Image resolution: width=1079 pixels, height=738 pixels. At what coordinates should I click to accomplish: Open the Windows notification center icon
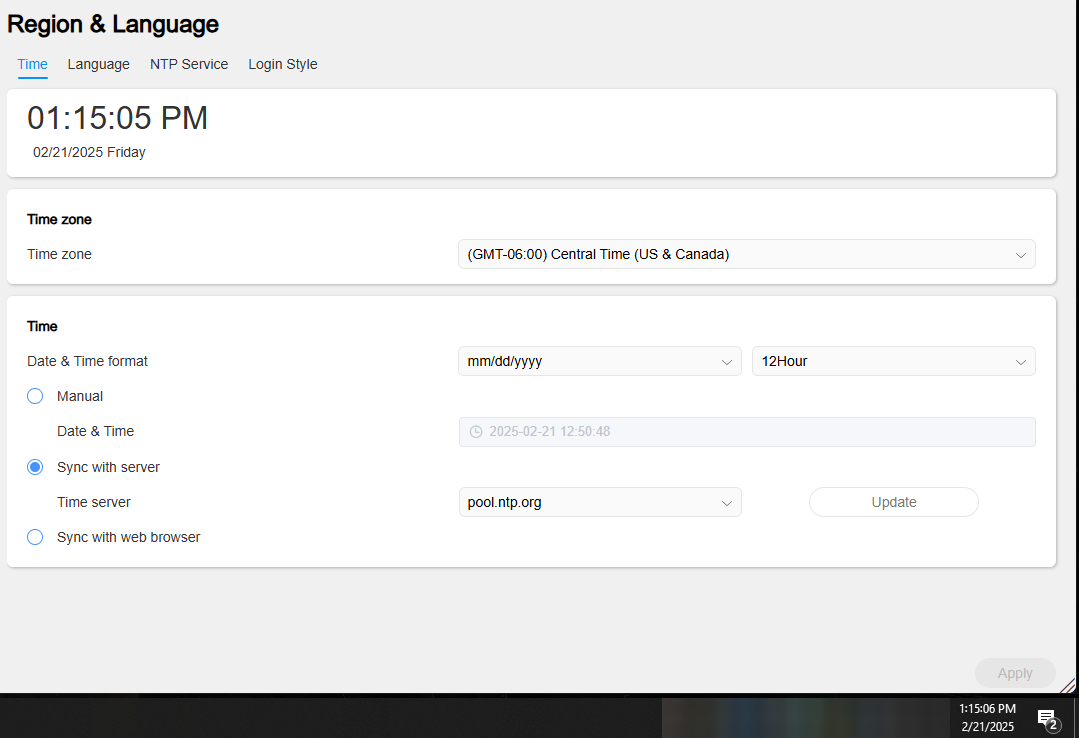coord(1047,719)
